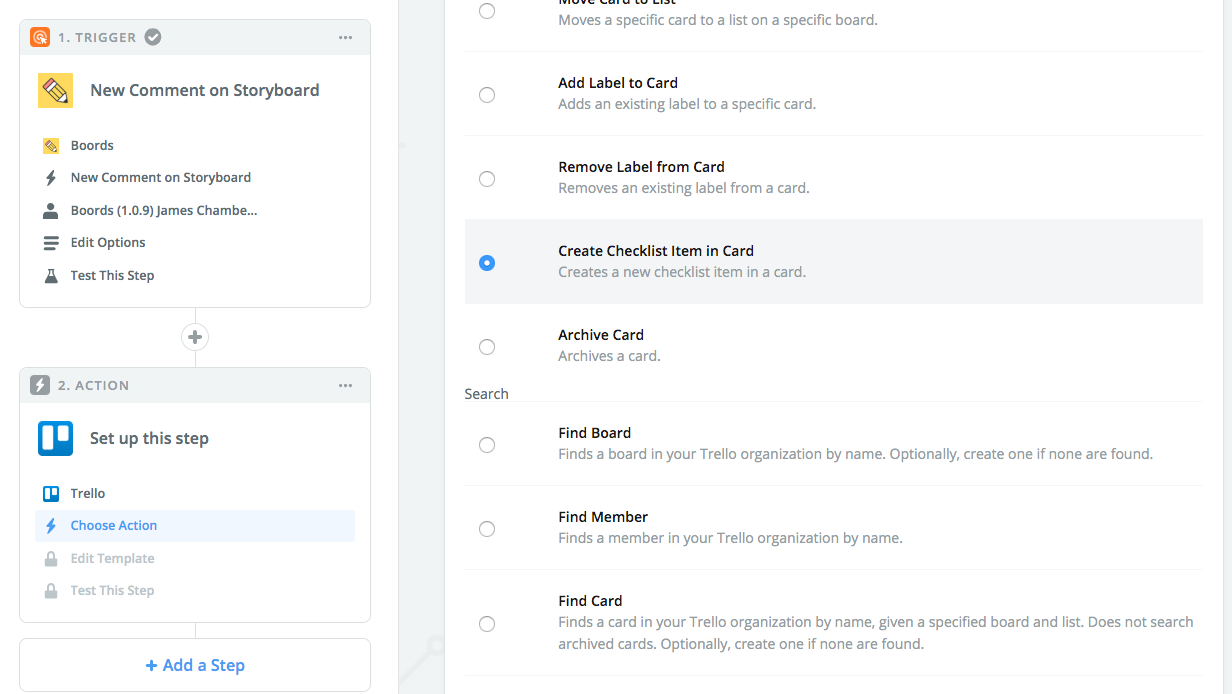Click the Add a Step button
Screen dimensions: 1232x694
[x=195, y=665]
